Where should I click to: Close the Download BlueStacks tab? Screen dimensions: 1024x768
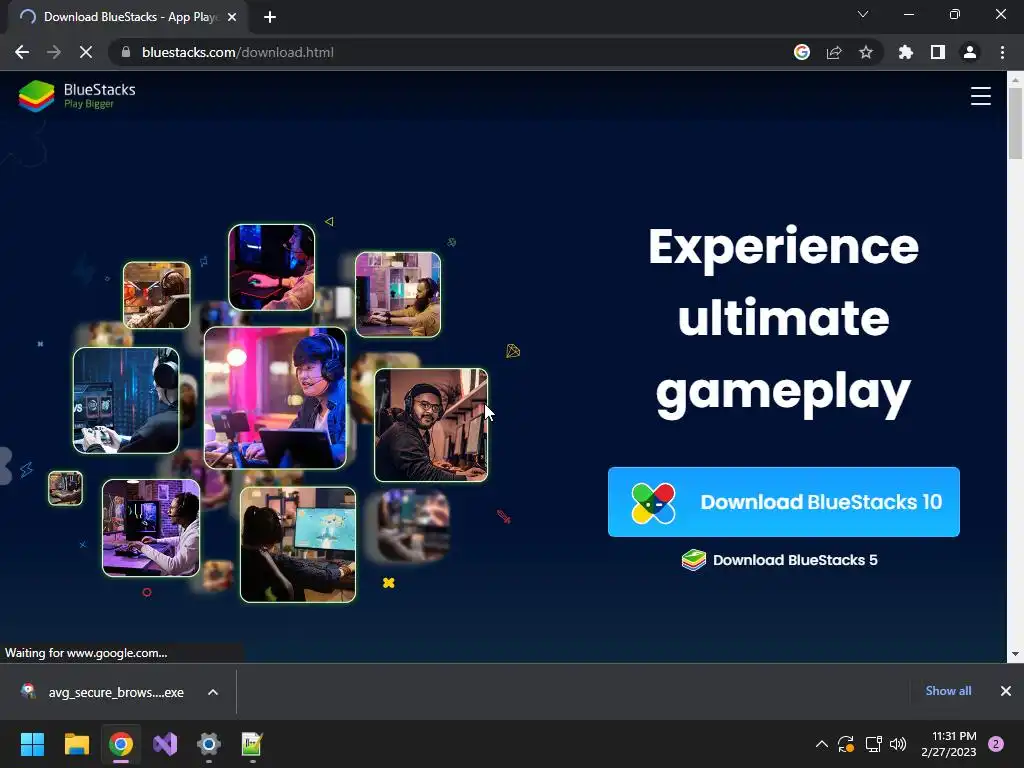(232, 17)
